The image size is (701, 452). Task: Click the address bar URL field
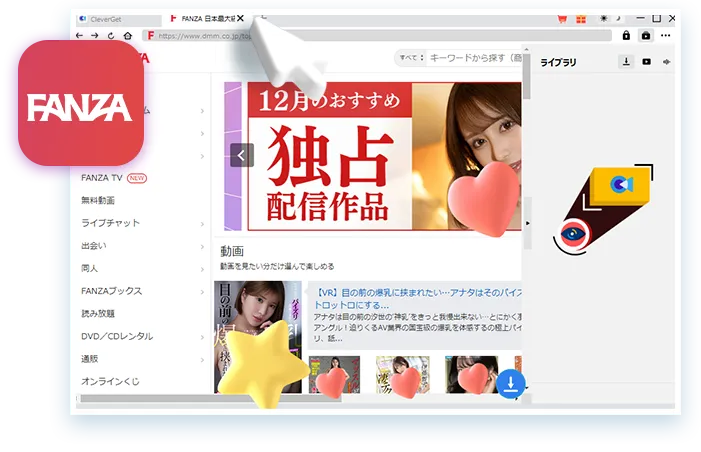377,36
